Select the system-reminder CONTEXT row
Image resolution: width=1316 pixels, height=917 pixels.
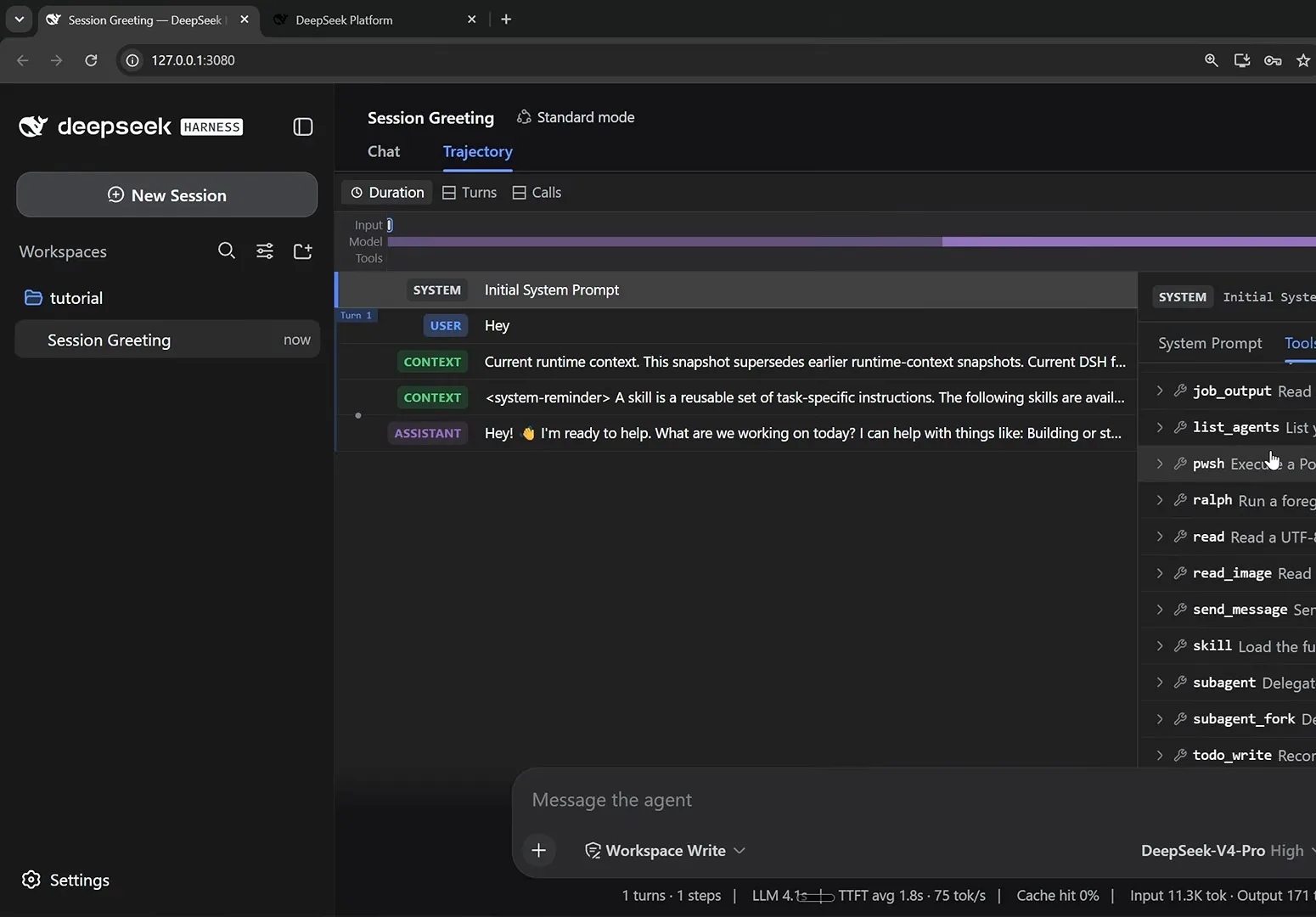[737, 397]
